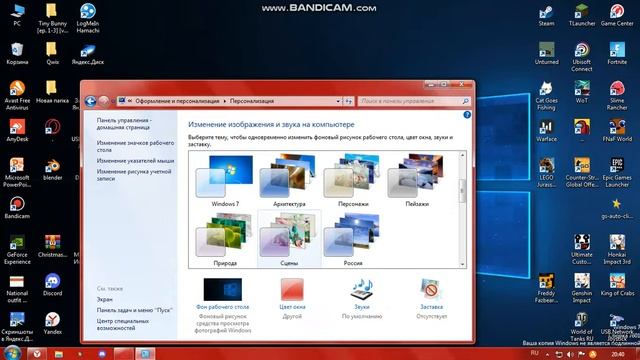Select the Пейзажи theme
640x360 pixels.
coord(417,176)
